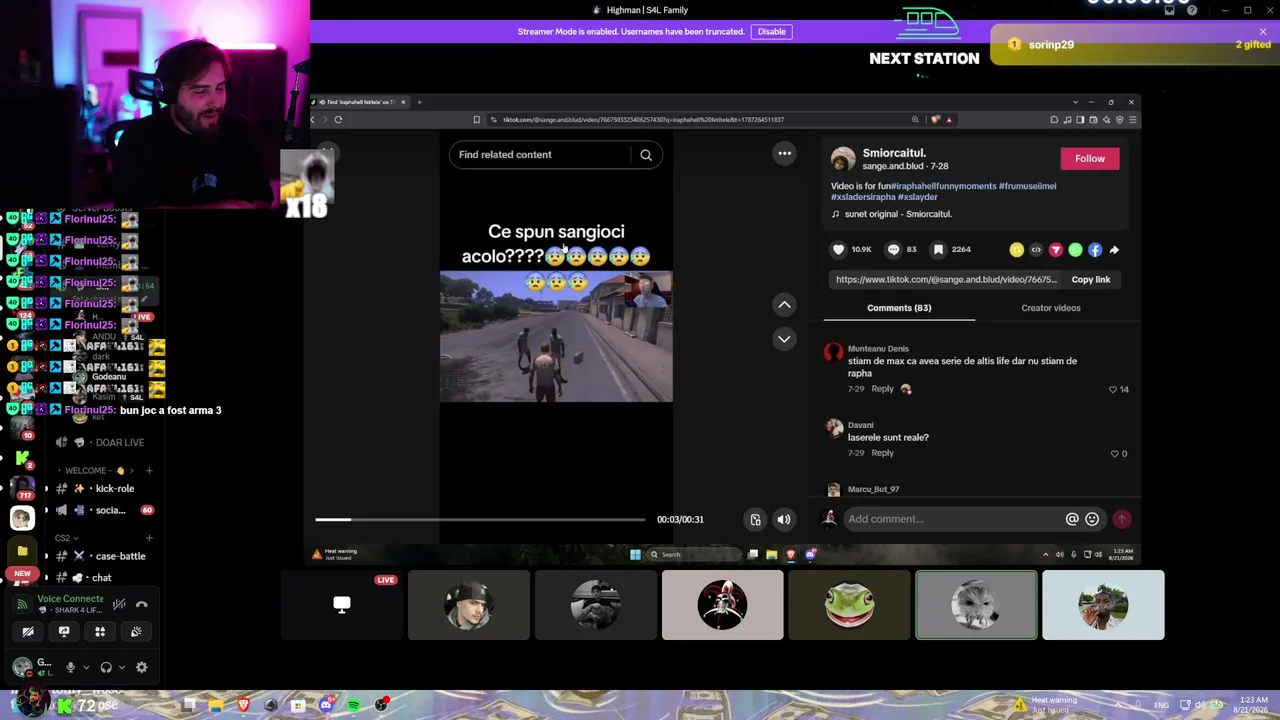The image size is (1280, 720).
Task: Expand microphone input options arrow
Action: pyautogui.click(x=86, y=667)
